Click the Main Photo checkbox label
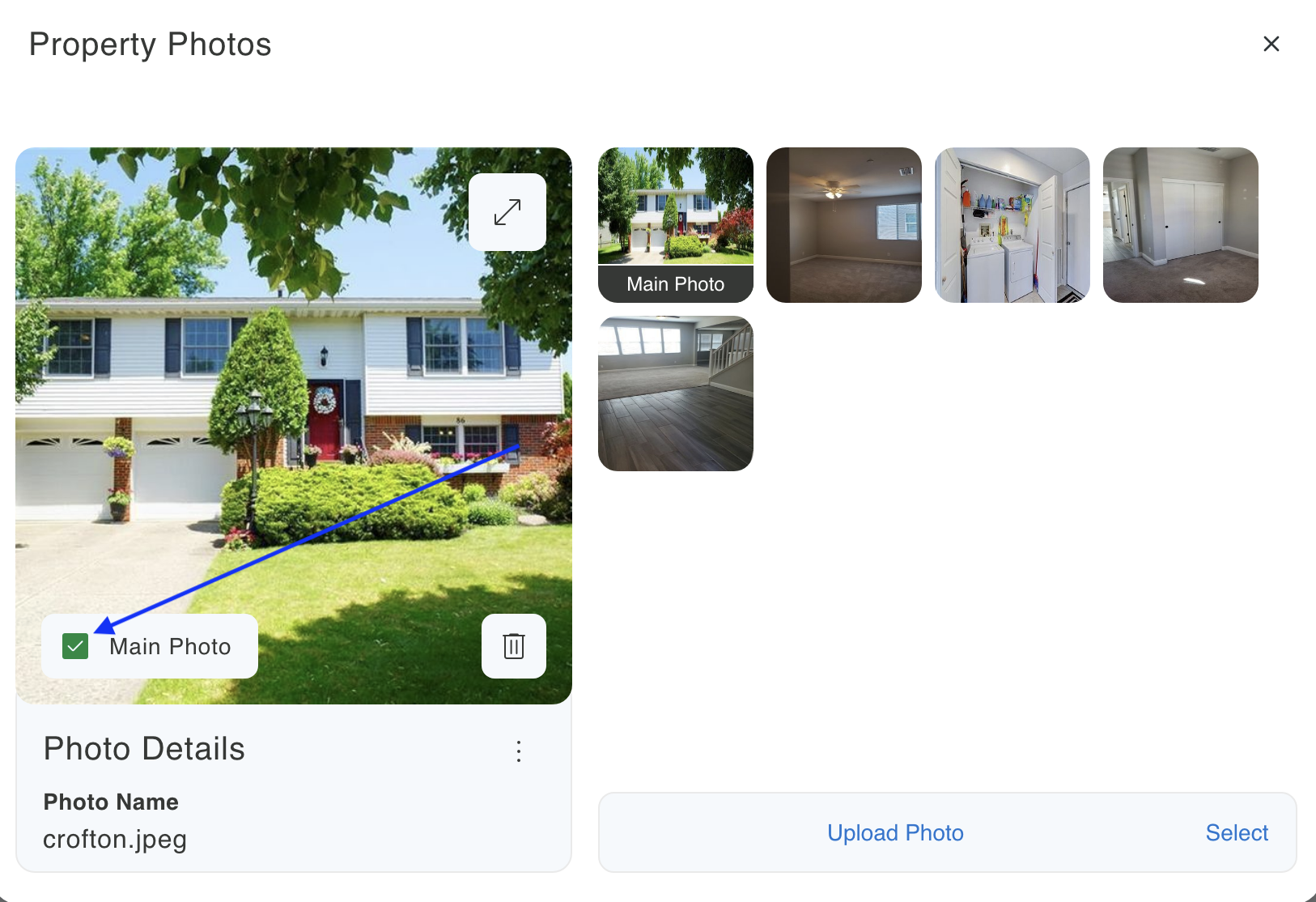 click(170, 646)
